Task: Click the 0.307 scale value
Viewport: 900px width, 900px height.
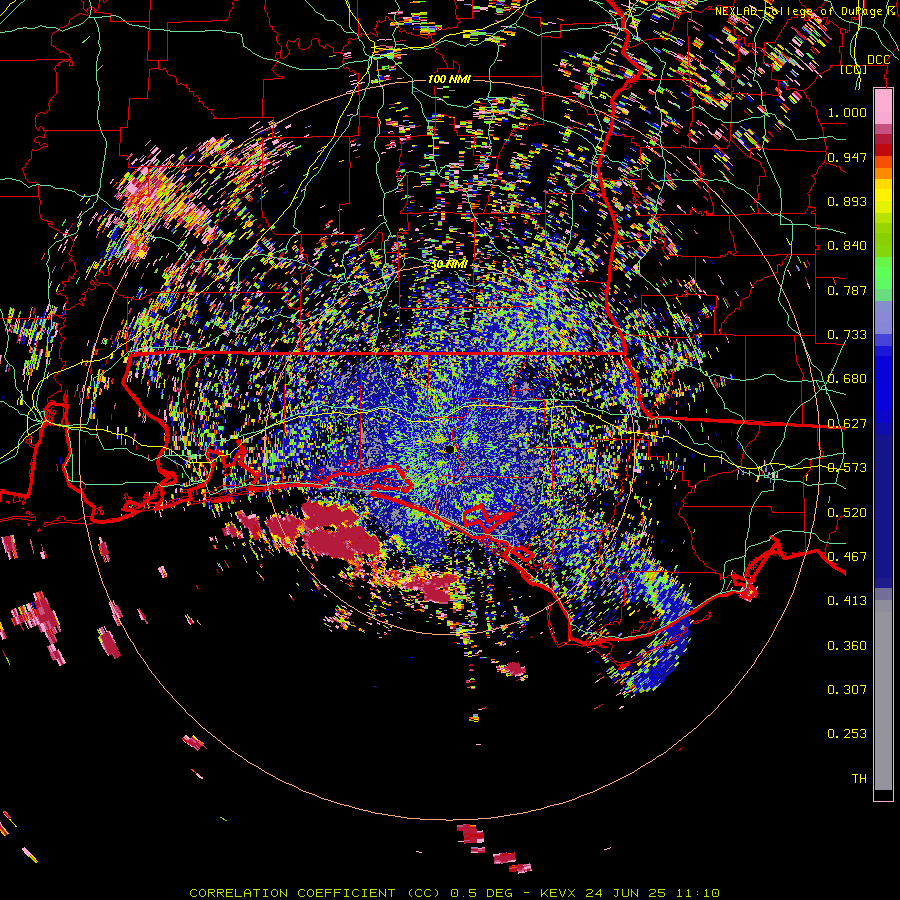Action: pyautogui.click(x=847, y=690)
